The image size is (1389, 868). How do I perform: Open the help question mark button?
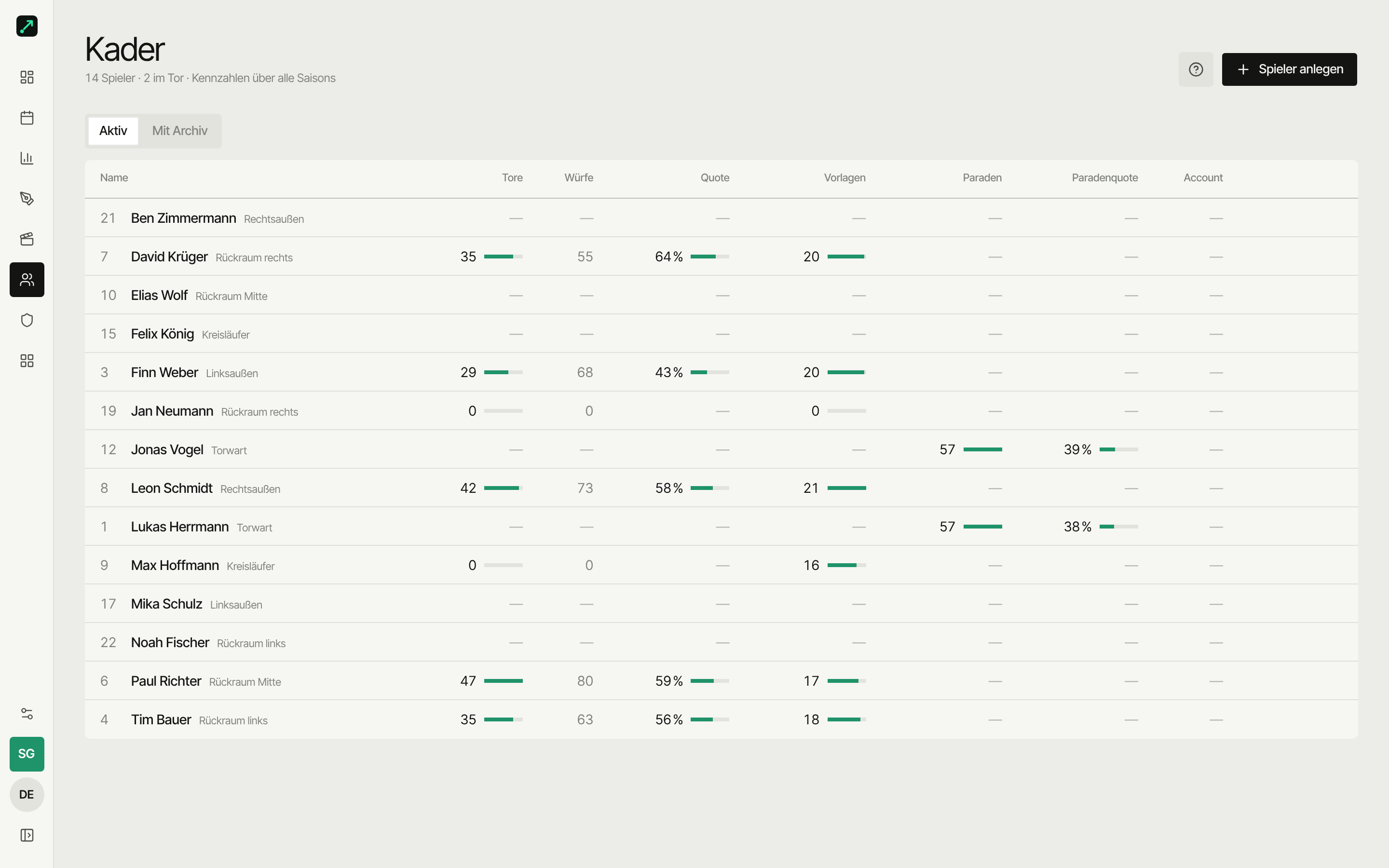[1196, 69]
